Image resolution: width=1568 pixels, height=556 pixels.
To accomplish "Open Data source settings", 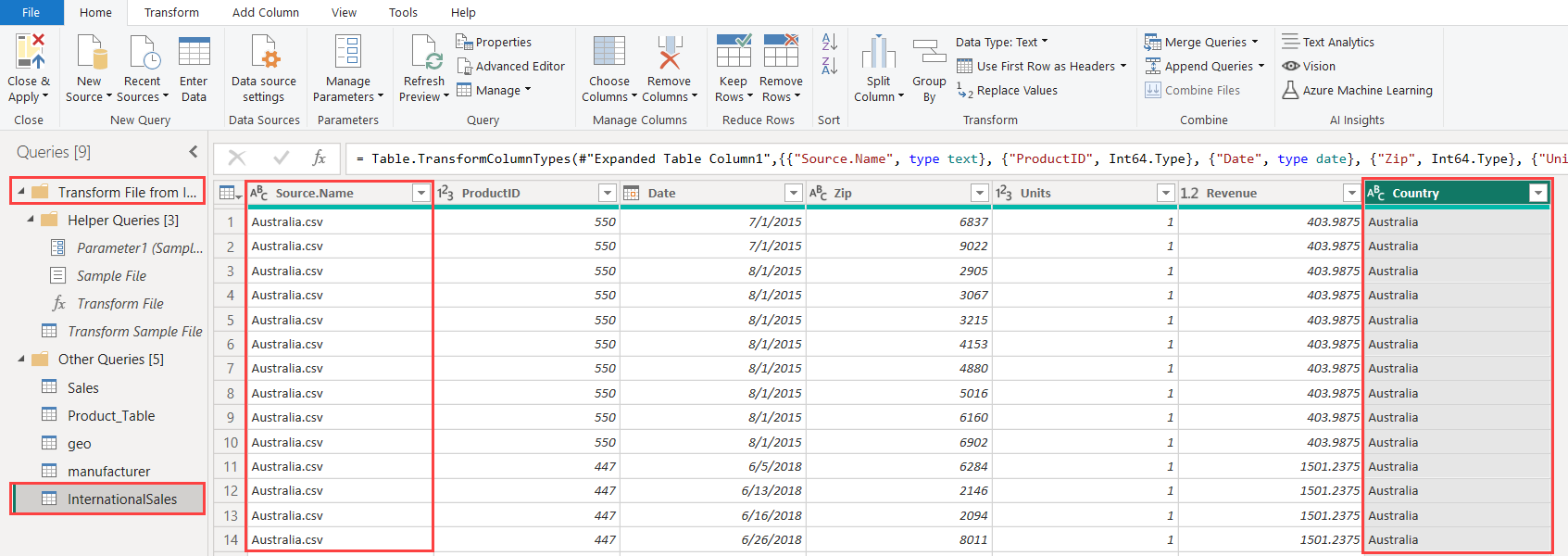I will coord(264,53).
